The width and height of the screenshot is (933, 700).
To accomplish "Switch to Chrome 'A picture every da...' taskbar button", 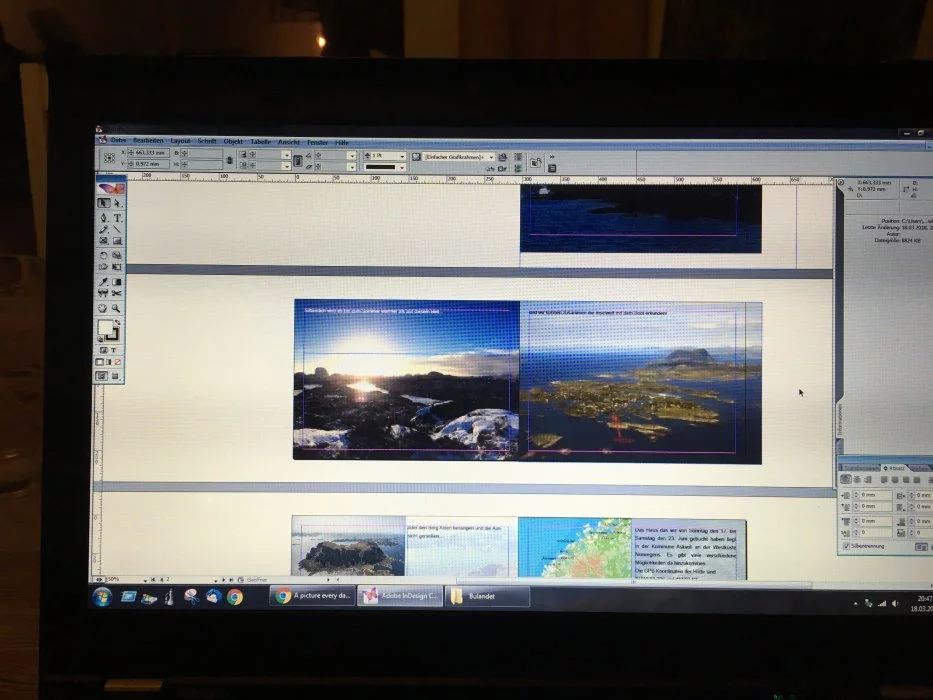I will click(313, 596).
